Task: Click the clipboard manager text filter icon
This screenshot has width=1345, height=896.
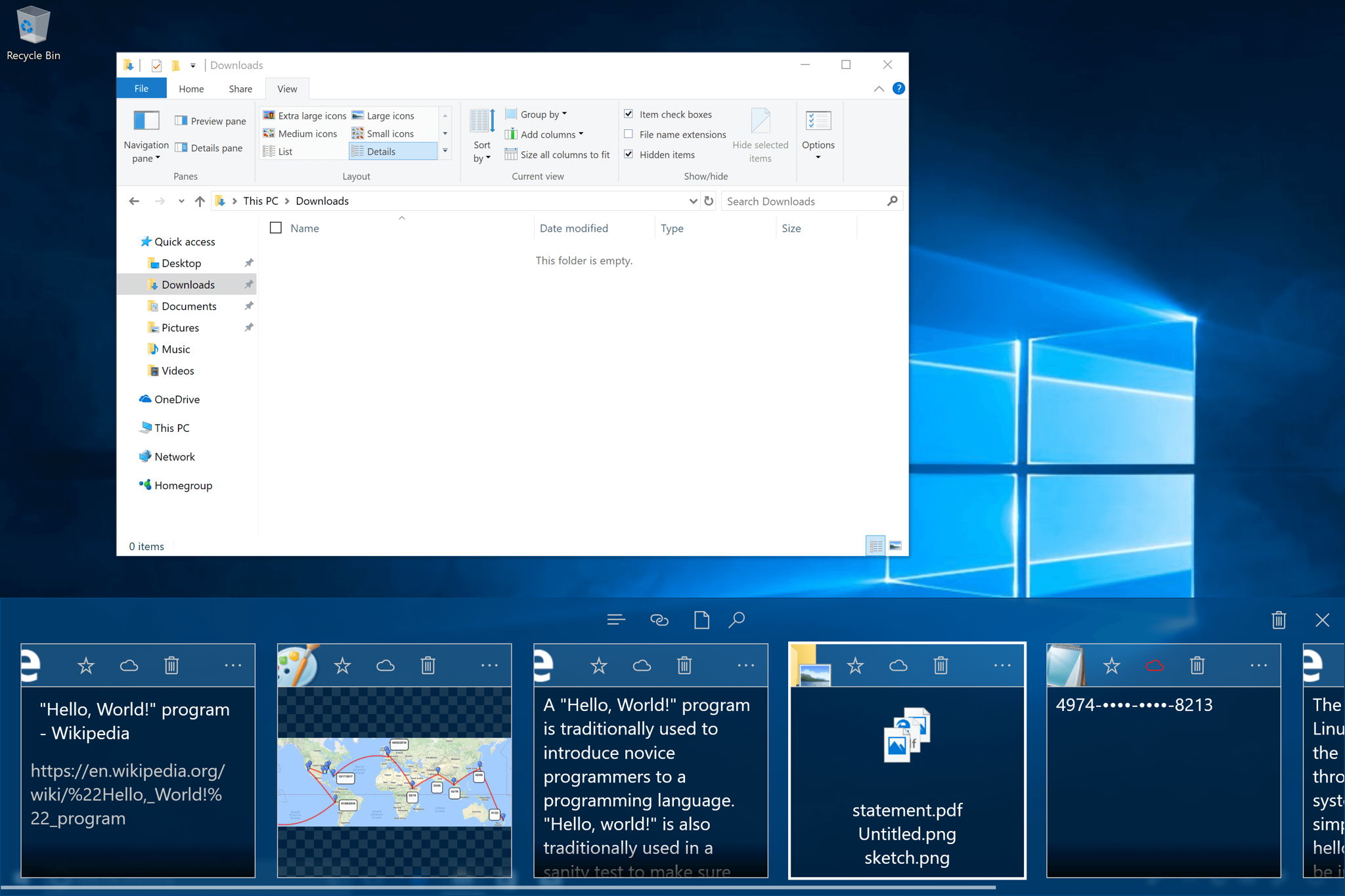Action: click(x=616, y=620)
